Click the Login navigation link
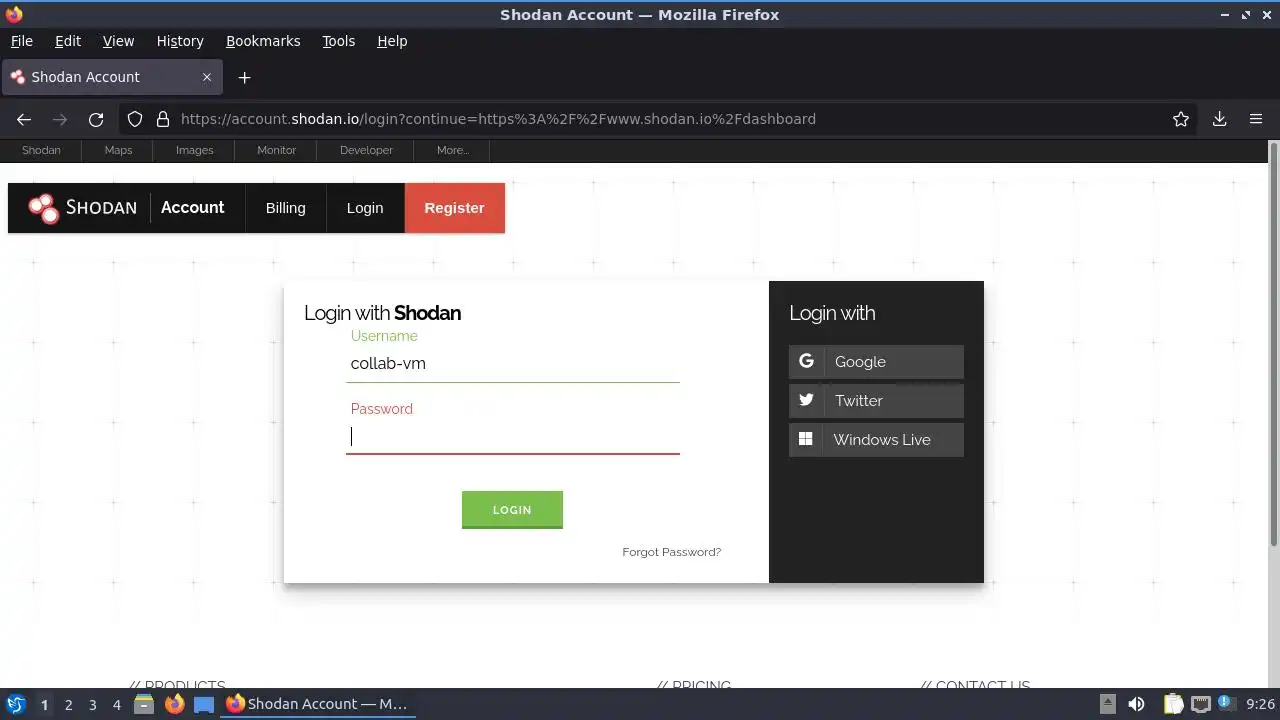 [365, 208]
